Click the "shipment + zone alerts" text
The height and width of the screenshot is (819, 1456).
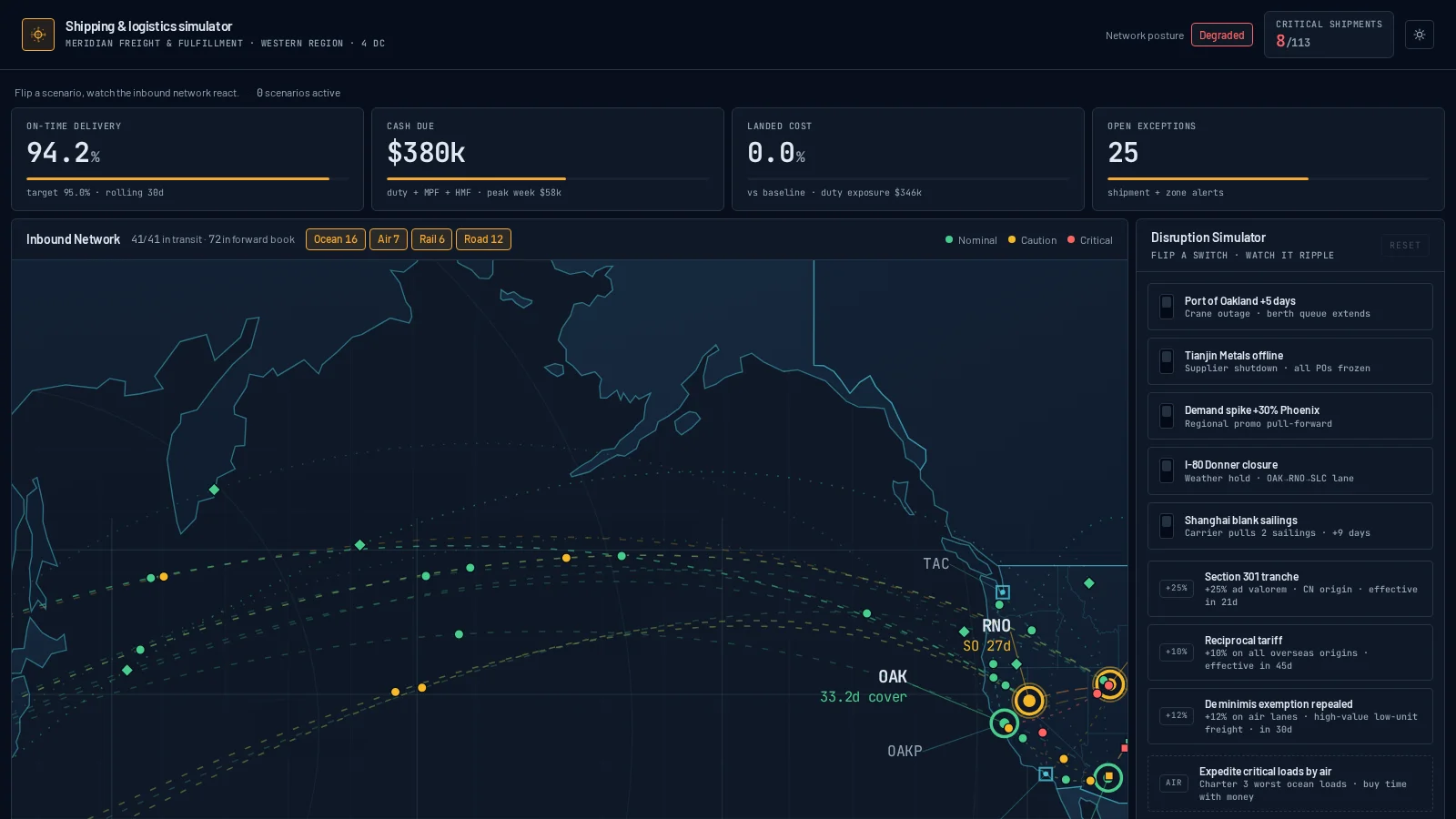[x=1166, y=193]
